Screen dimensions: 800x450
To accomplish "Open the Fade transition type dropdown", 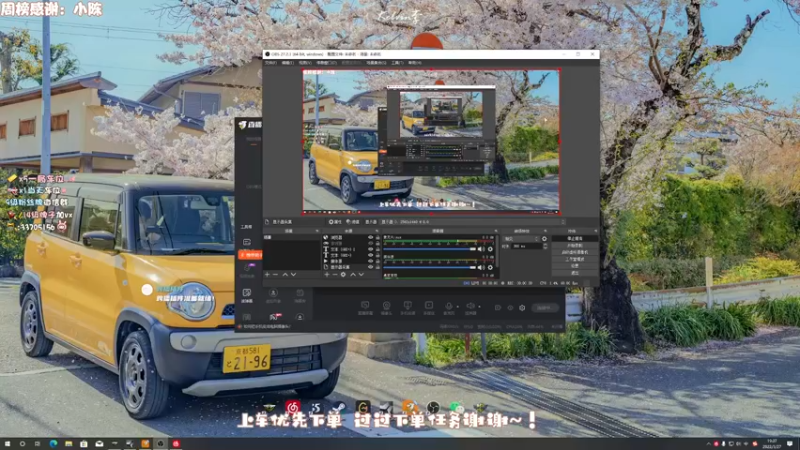I will tap(521, 239).
